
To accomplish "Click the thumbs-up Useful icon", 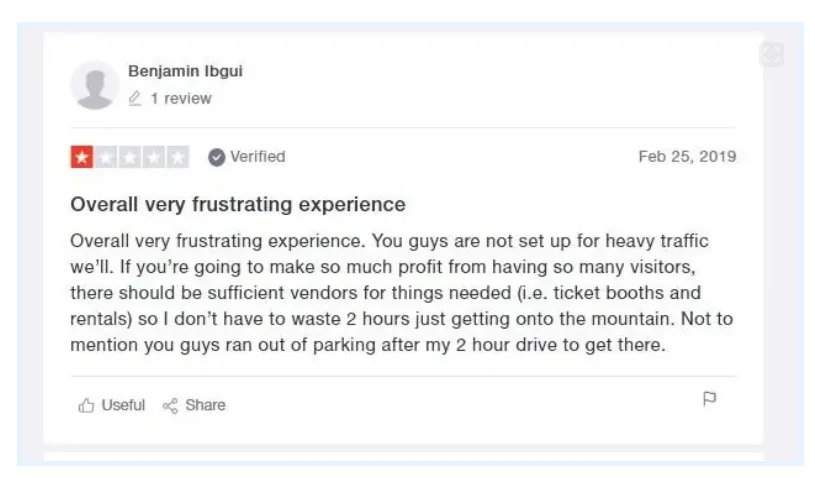I will click(86, 405).
